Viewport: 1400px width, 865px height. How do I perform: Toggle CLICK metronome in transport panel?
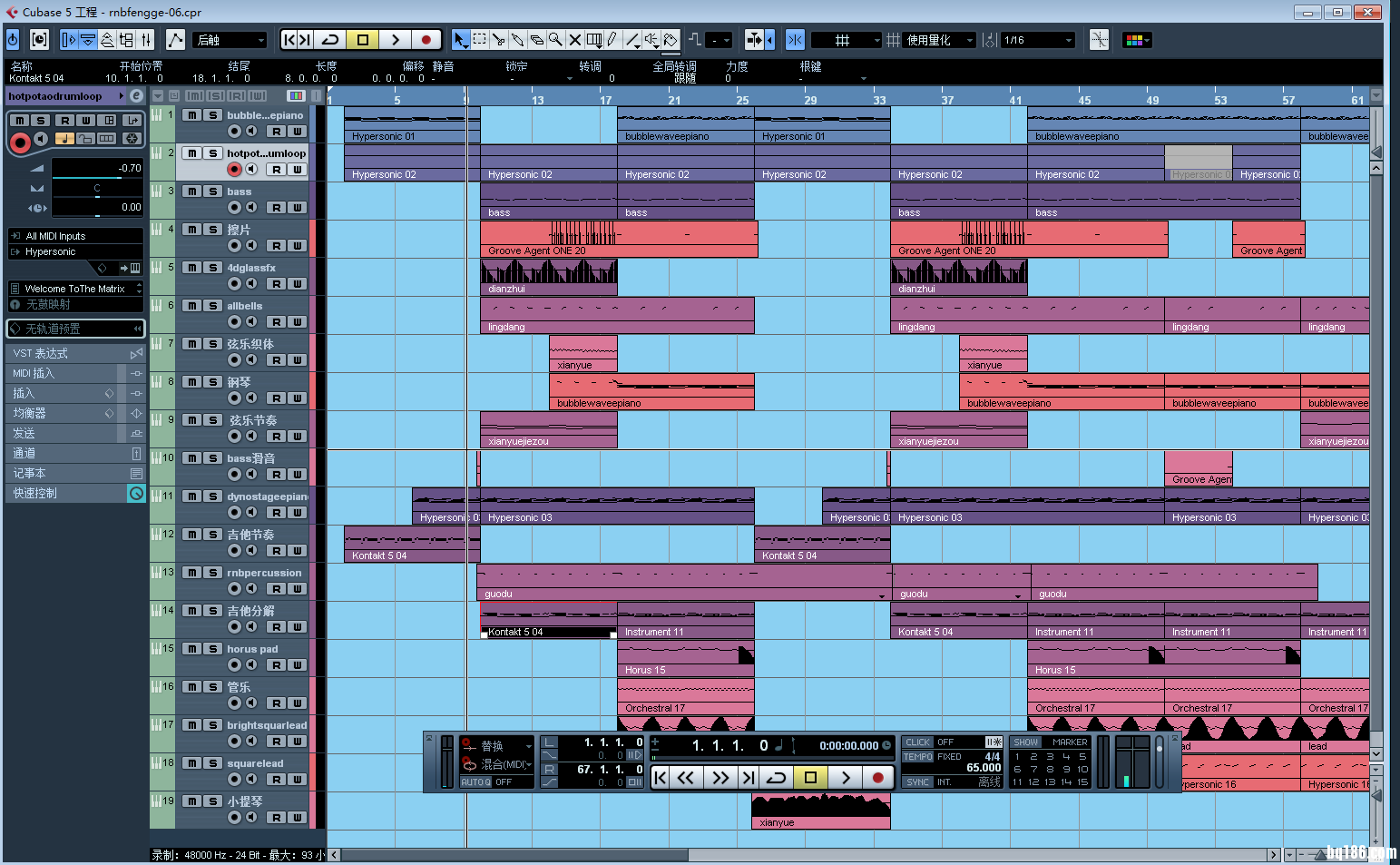(918, 742)
